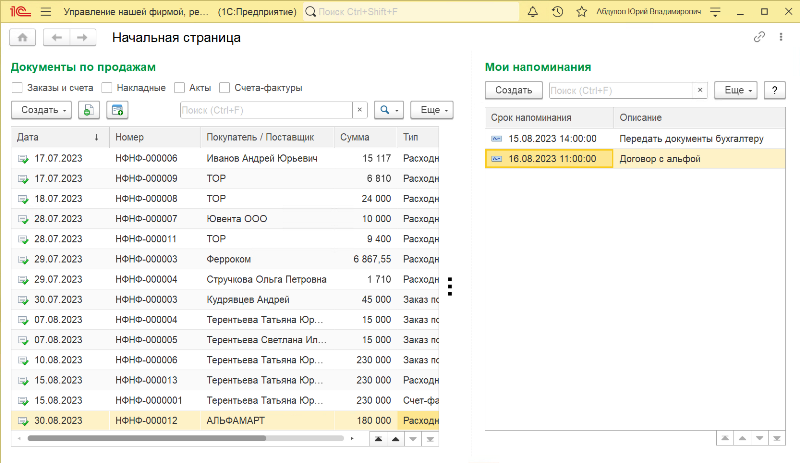Open the Еще menu in reminders

[x=736, y=90]
